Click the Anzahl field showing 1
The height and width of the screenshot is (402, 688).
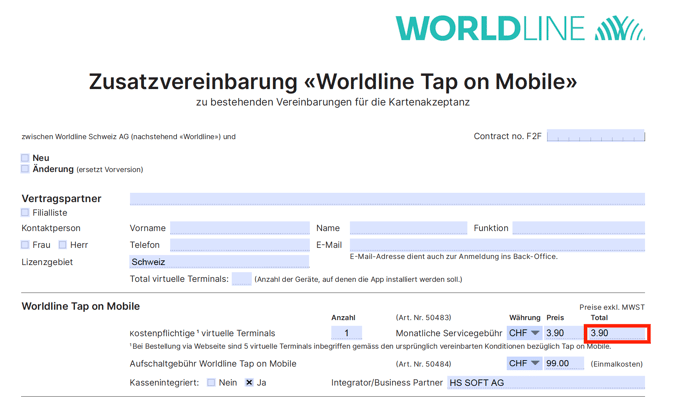click(x=346, y=333)
